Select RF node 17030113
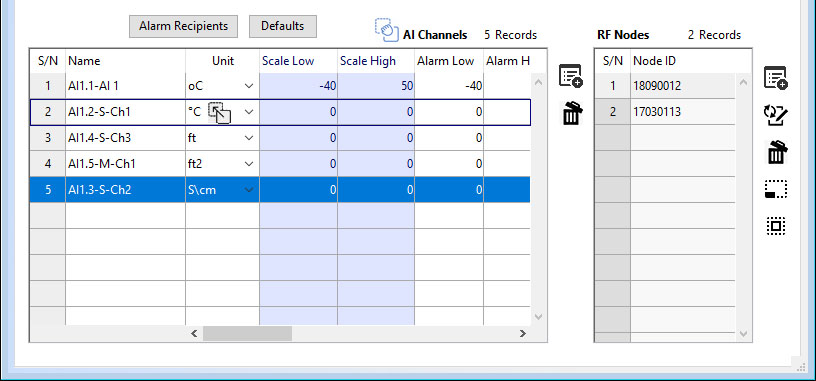The height and width of the screenshot is (381, 816). click(683, 112)
